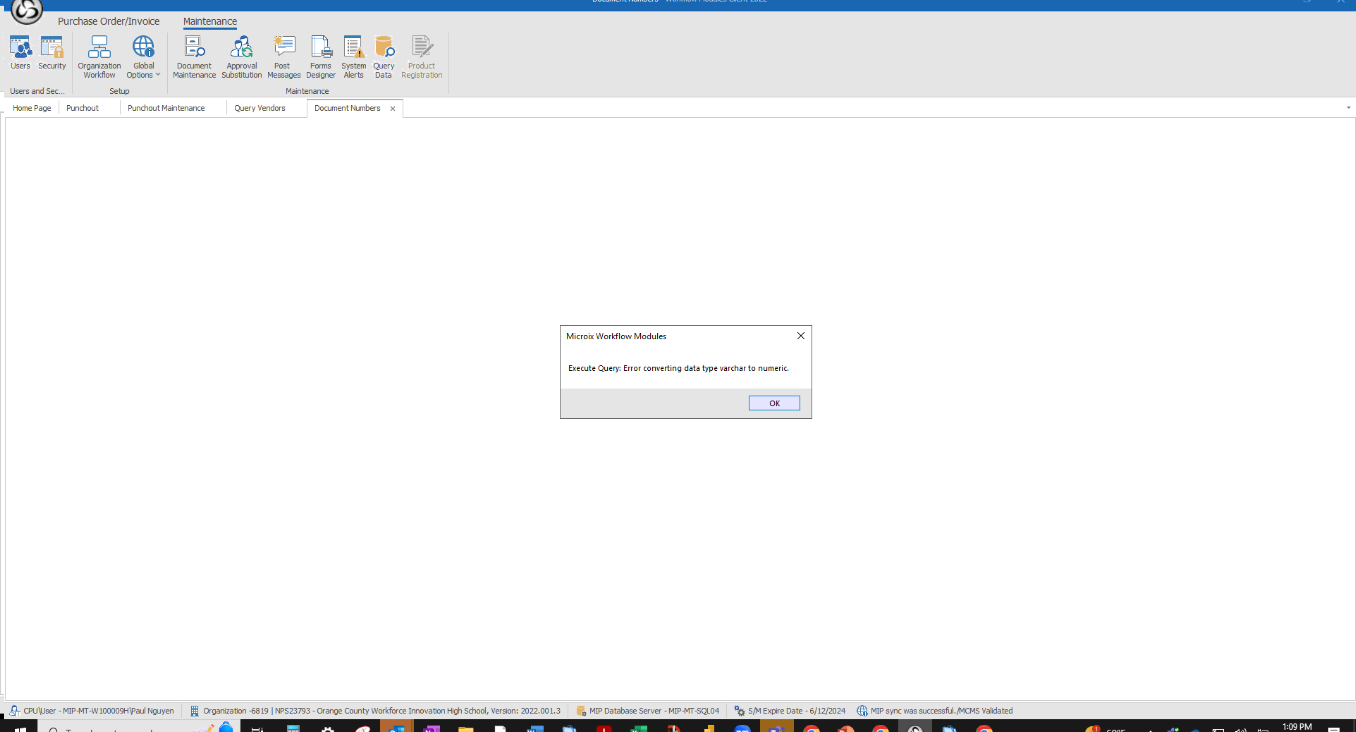
Task: Expand the tab list arrow at far right
Action: (x=1348, y=108)
